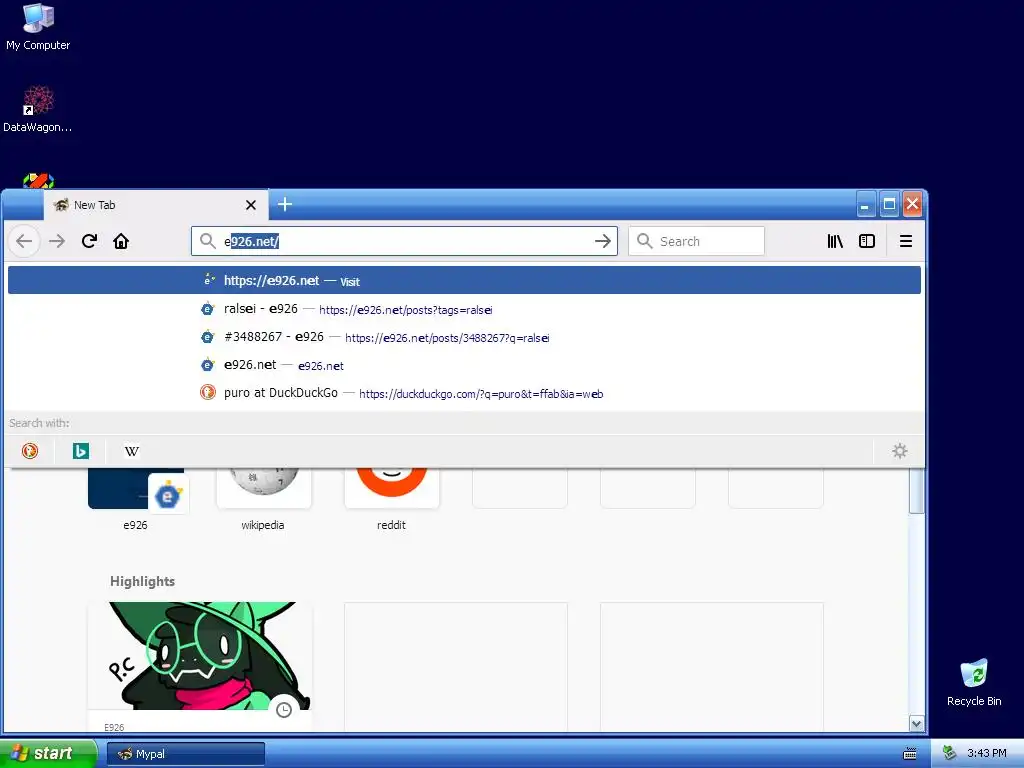
Task: Select the https://e926.net Visit suggestion
Action: point(464,280)
